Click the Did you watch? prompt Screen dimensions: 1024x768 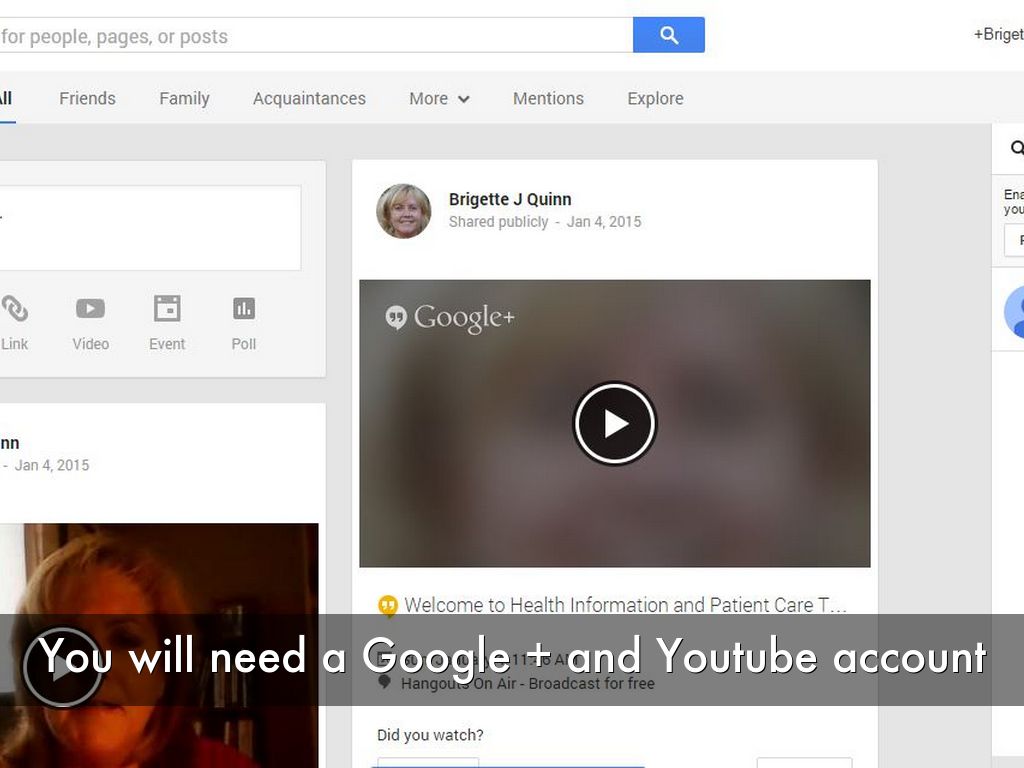click(x=430, y=735)
